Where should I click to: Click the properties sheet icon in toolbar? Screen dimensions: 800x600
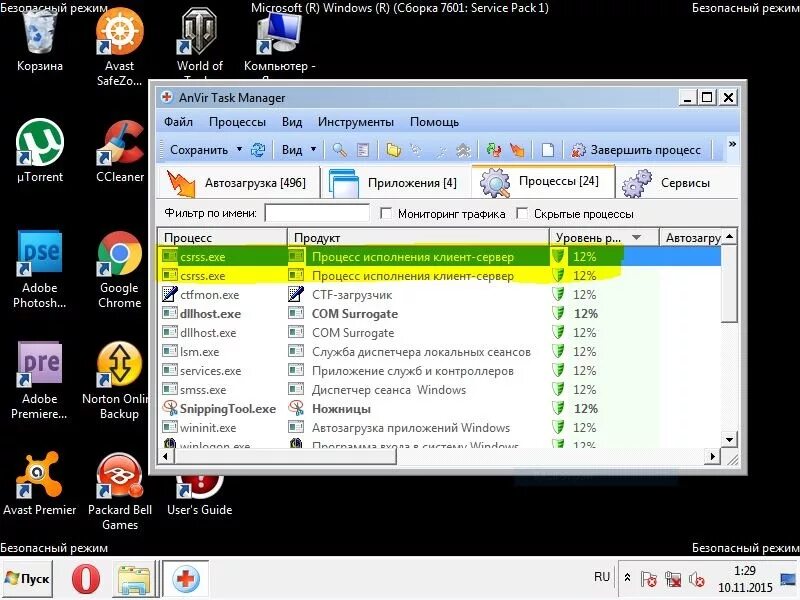click(x=363, y=149)
